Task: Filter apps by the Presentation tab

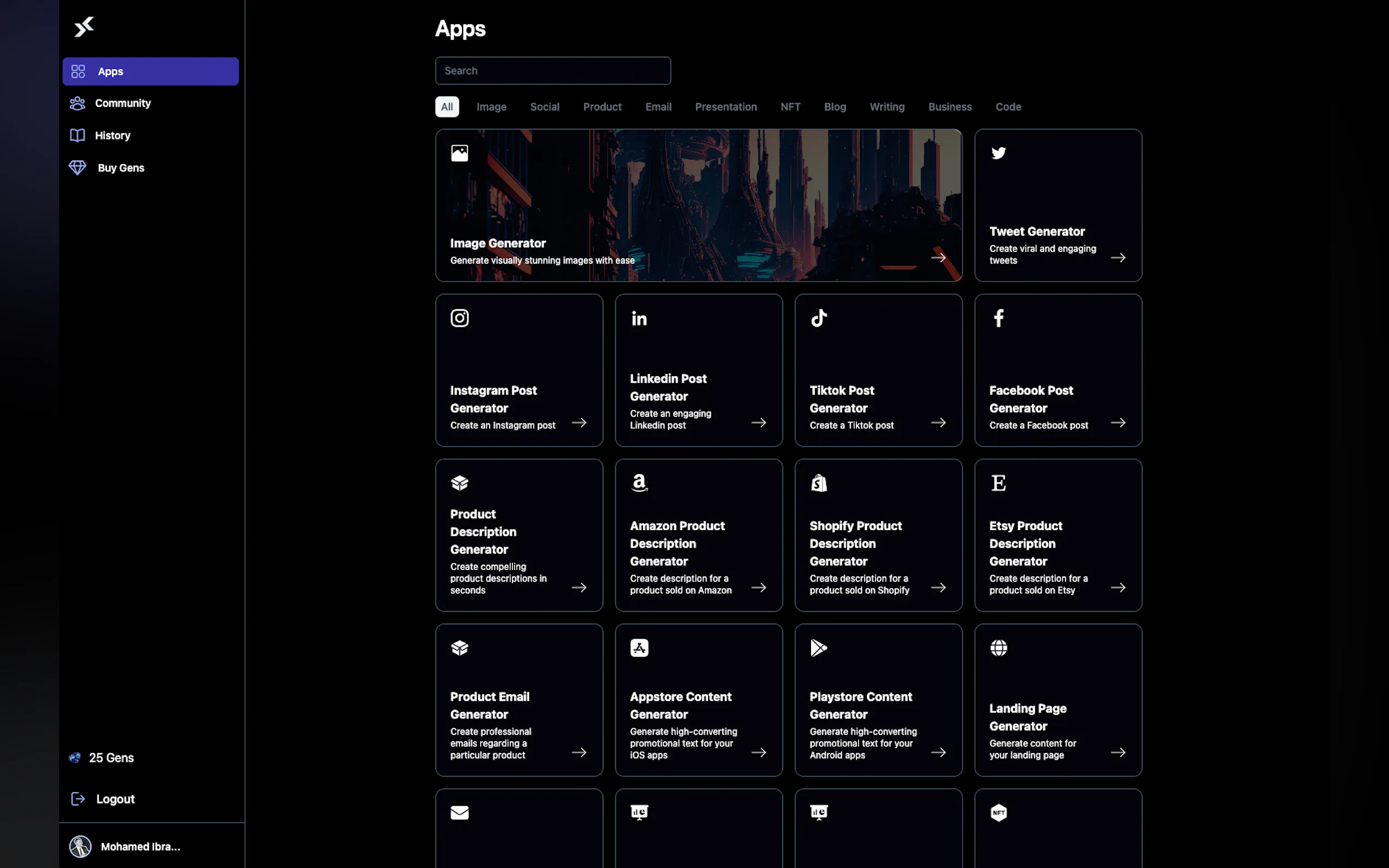Action: tap(725, 107)
